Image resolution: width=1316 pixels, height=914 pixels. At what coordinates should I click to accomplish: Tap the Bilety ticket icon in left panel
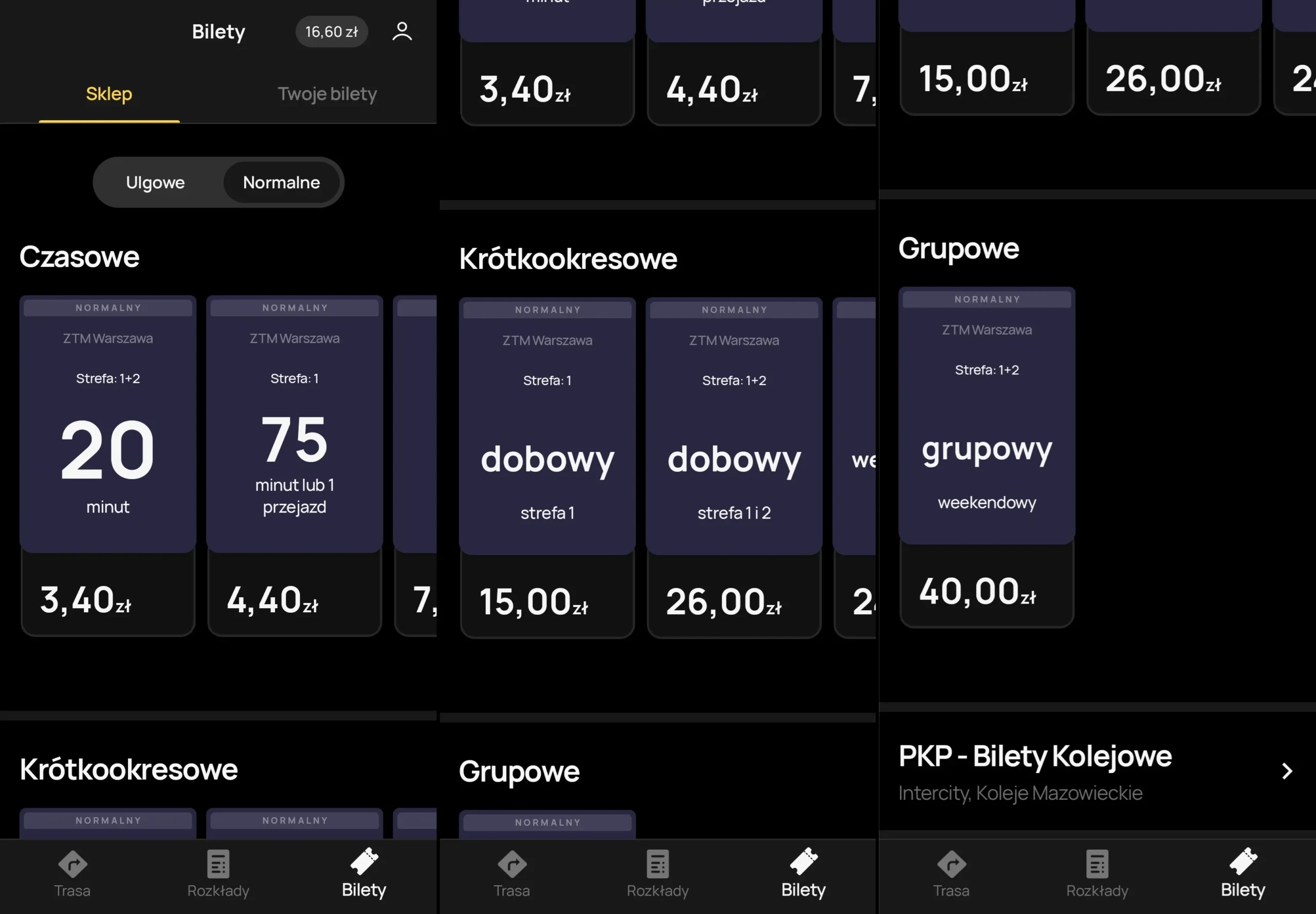364,863
